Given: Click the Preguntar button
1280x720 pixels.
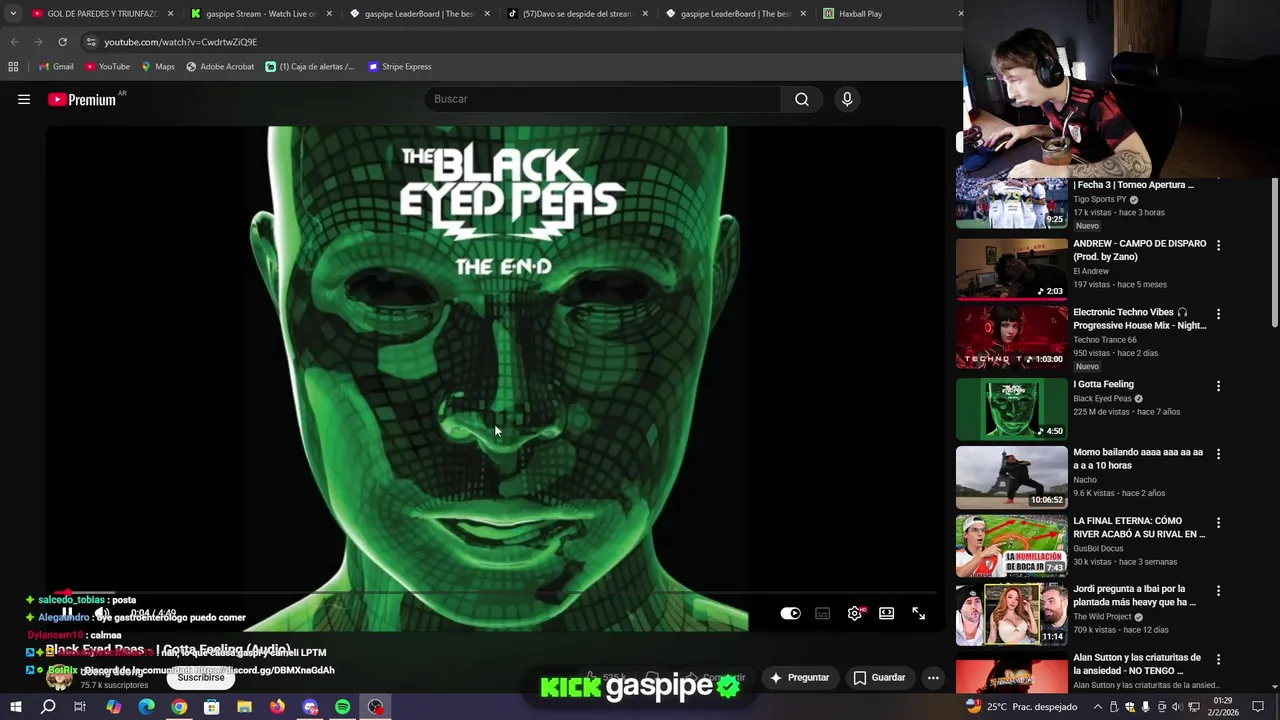Looking at the screenshot, I should tap(799, 677).
